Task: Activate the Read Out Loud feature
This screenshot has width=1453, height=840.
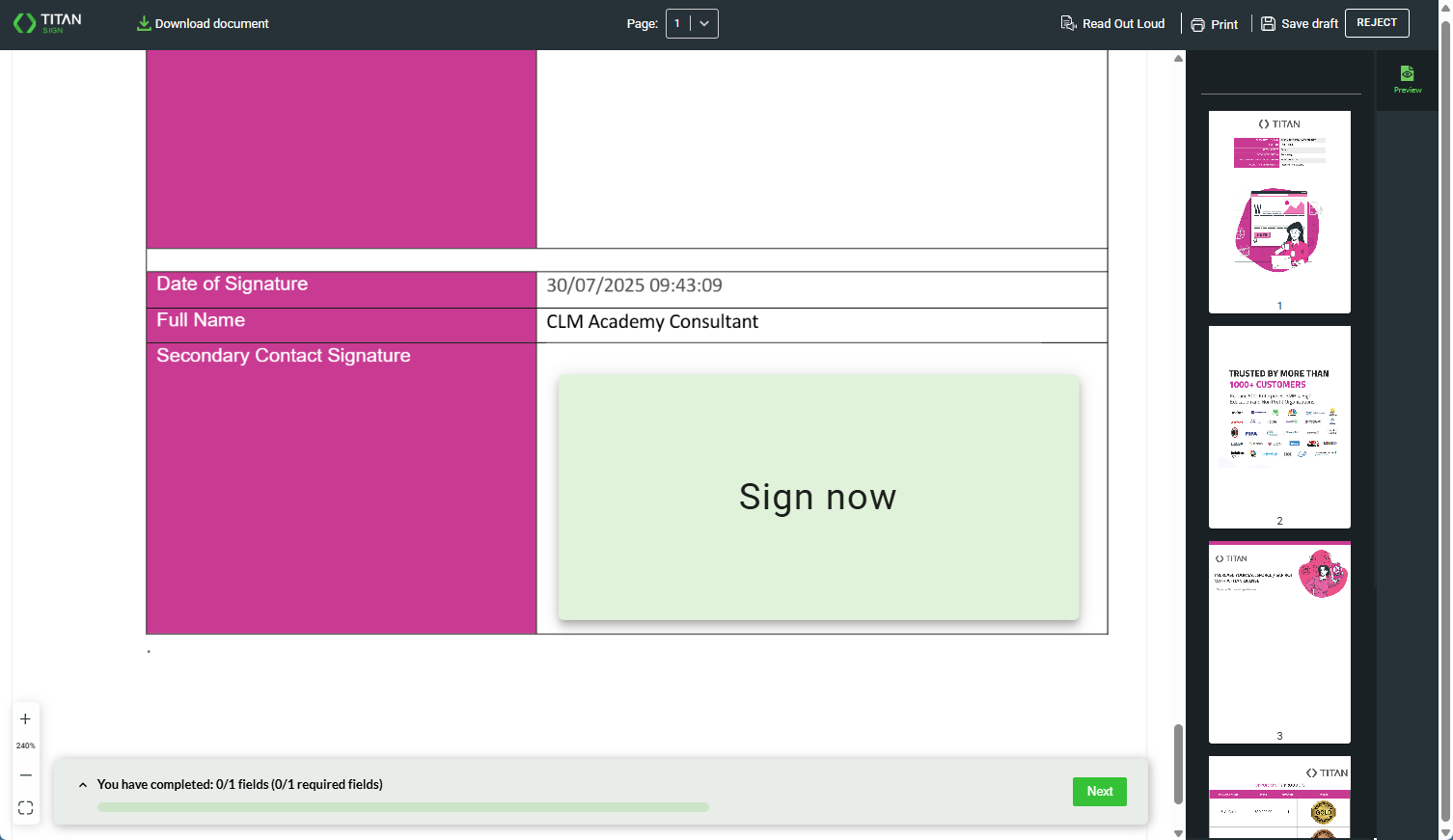Action: tap(1113, 23)
